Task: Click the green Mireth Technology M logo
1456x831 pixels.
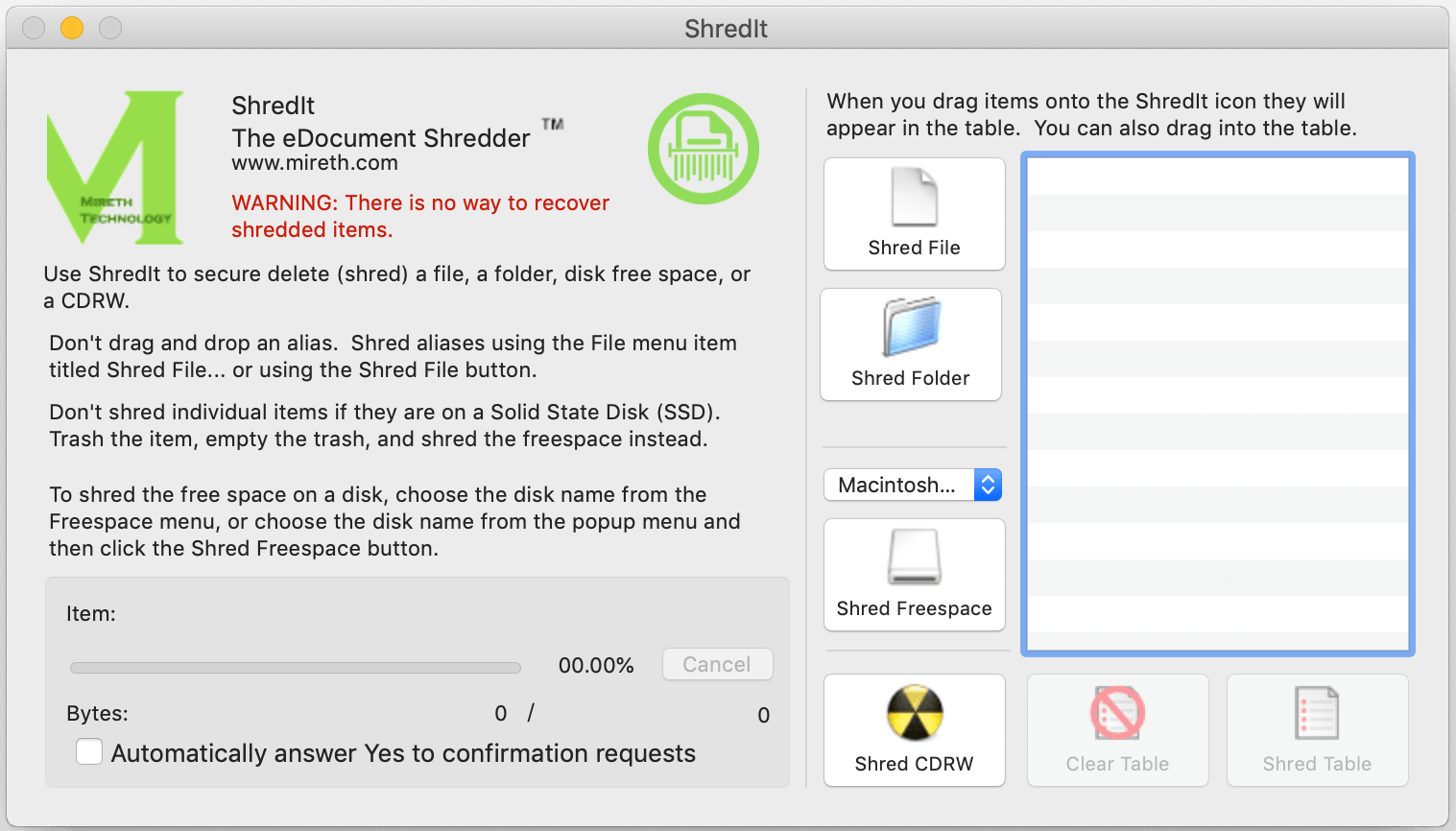Action: [115, 167]
